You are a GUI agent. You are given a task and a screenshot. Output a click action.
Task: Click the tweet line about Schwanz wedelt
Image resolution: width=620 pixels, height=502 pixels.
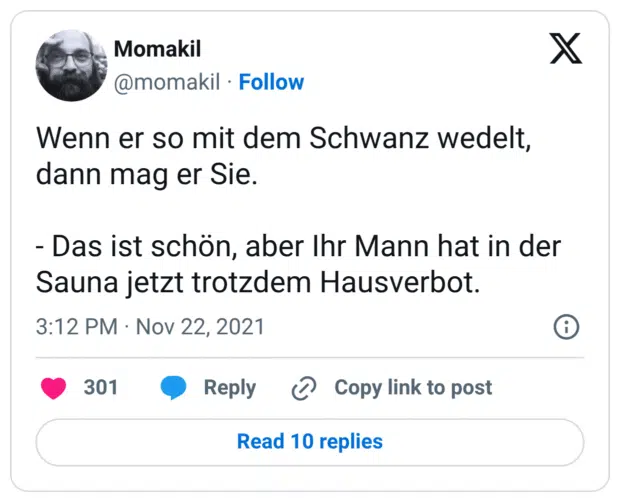pyautogui.click(x=282, y=141)
